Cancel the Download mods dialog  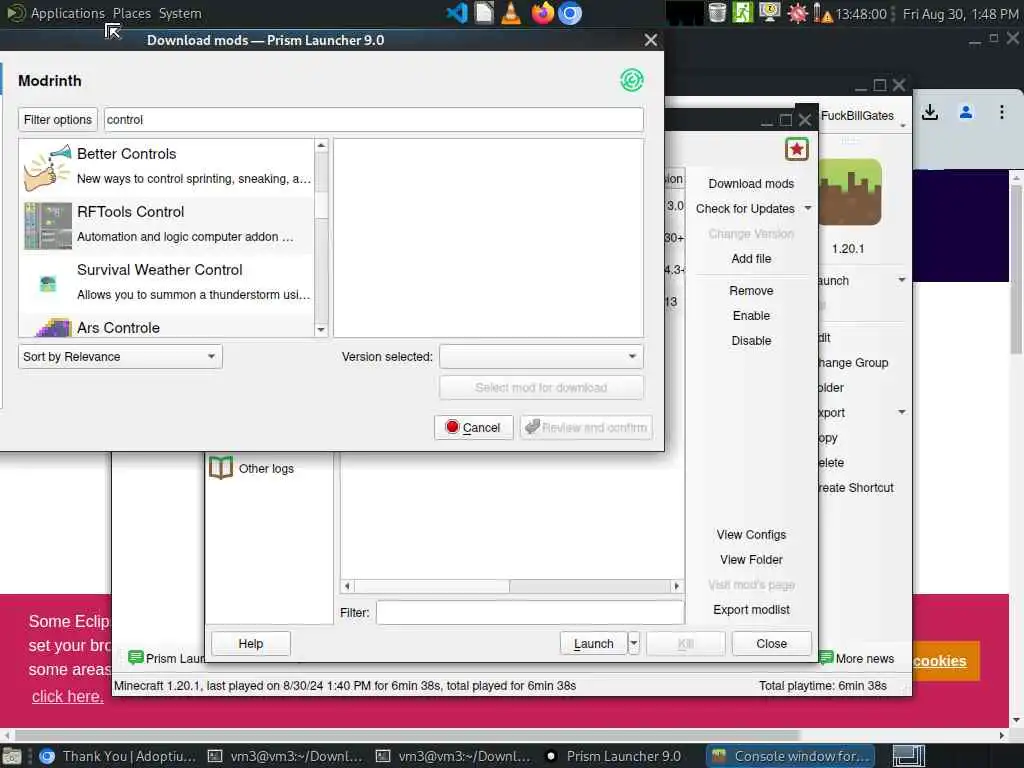pyautogui.click(x=473, y=427)
